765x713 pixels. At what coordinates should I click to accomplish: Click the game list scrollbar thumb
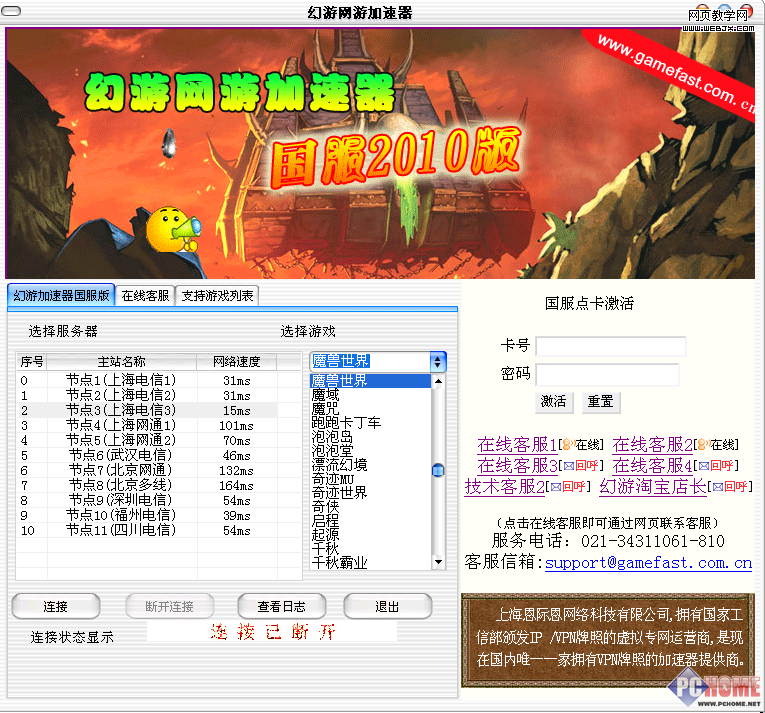pos(437,470)
